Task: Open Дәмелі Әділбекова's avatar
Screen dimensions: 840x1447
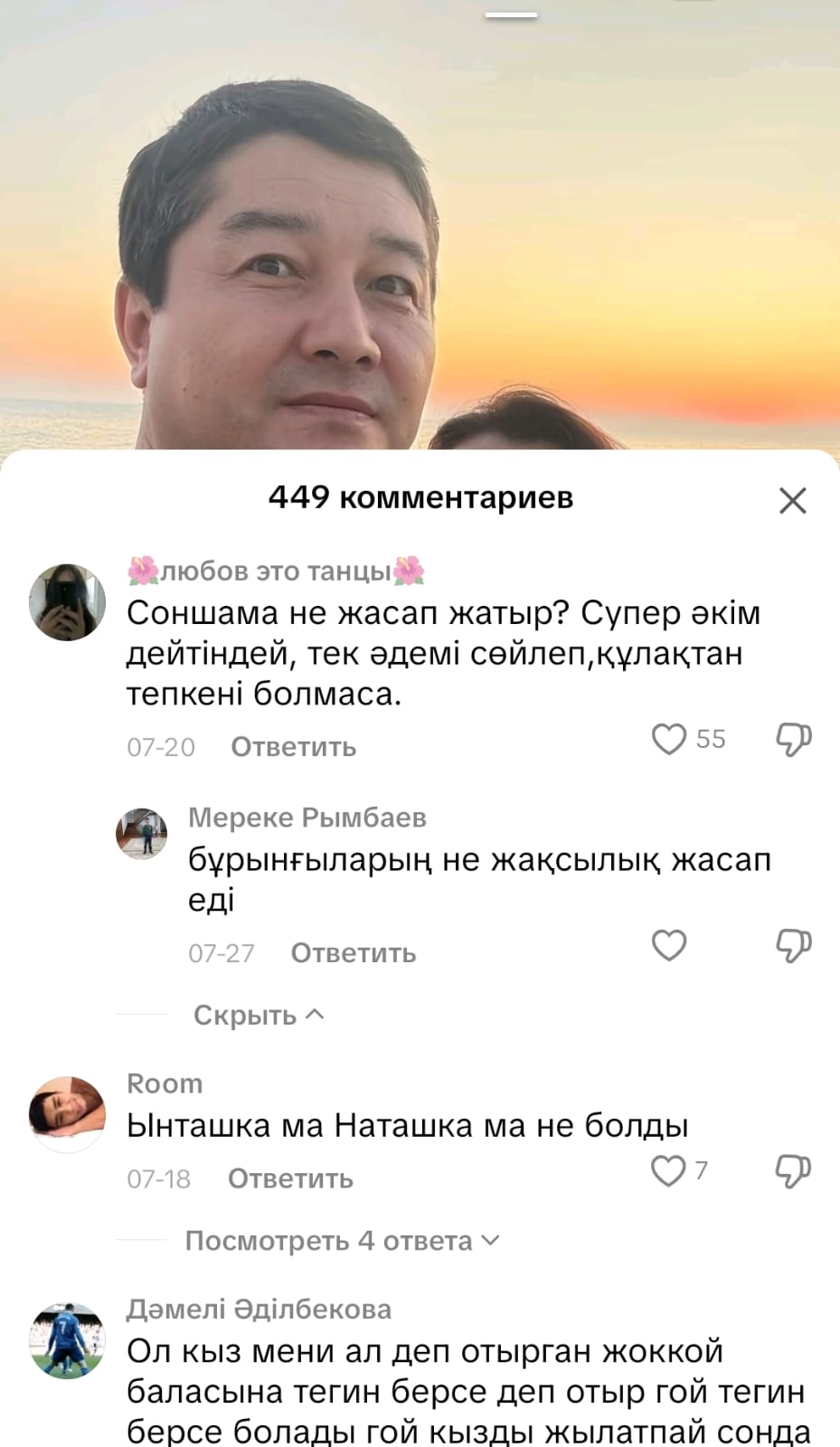Action: point(67,1340)
